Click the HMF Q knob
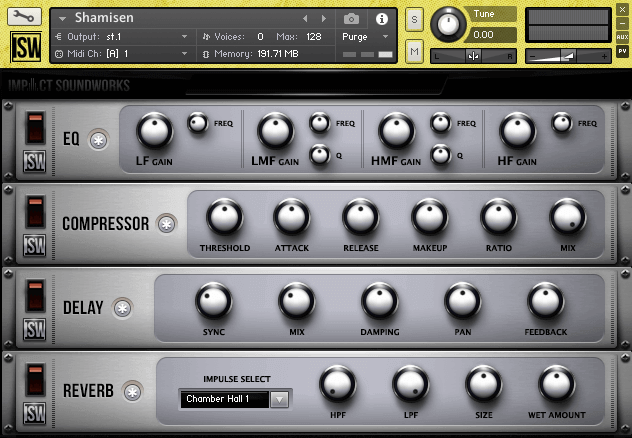Image resolution: width=632 pixels, height=438 pixels. click(441, 155)
